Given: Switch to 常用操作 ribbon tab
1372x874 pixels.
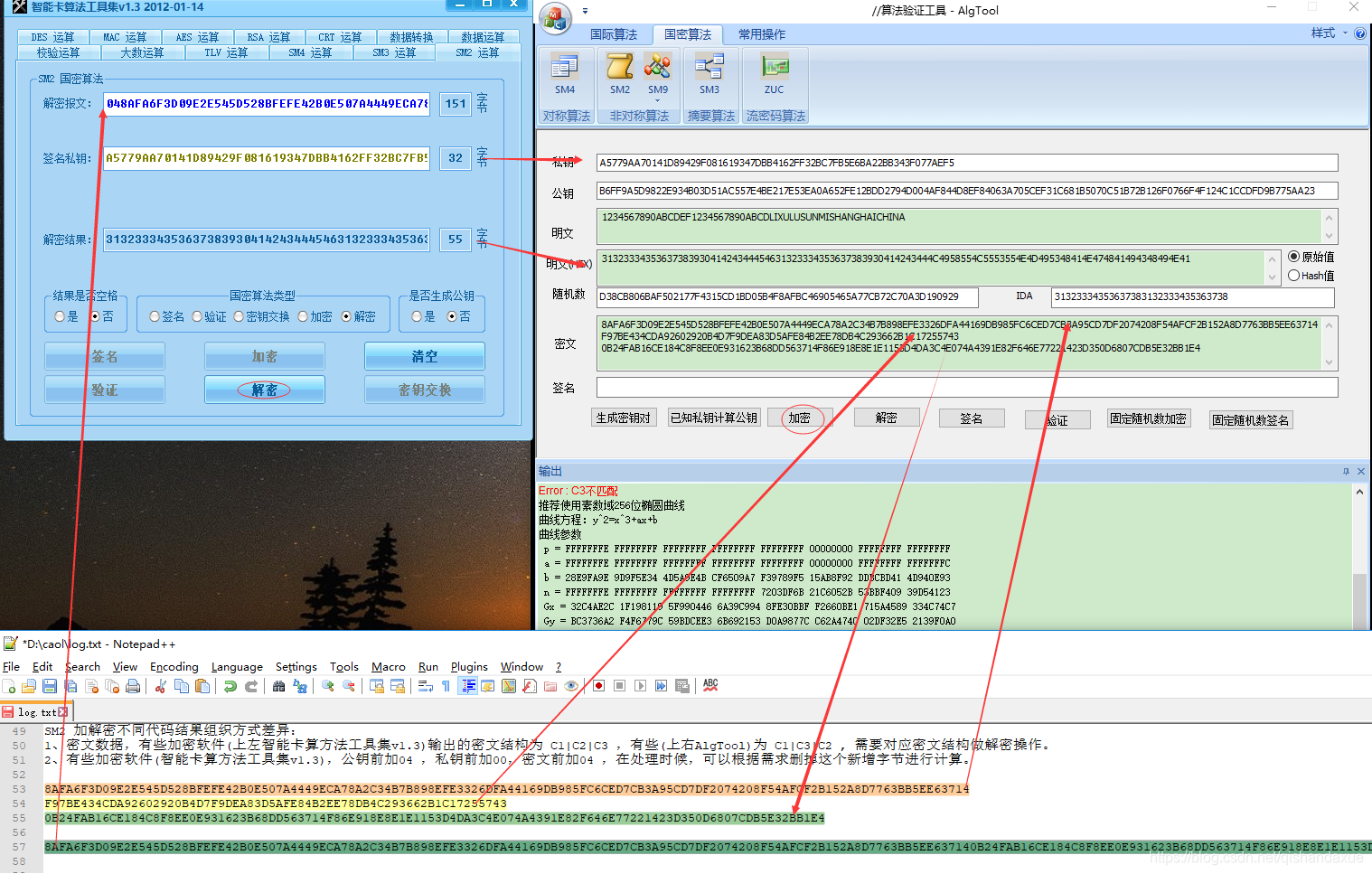Looking at the screenshot, I should (x=762, y=34).
